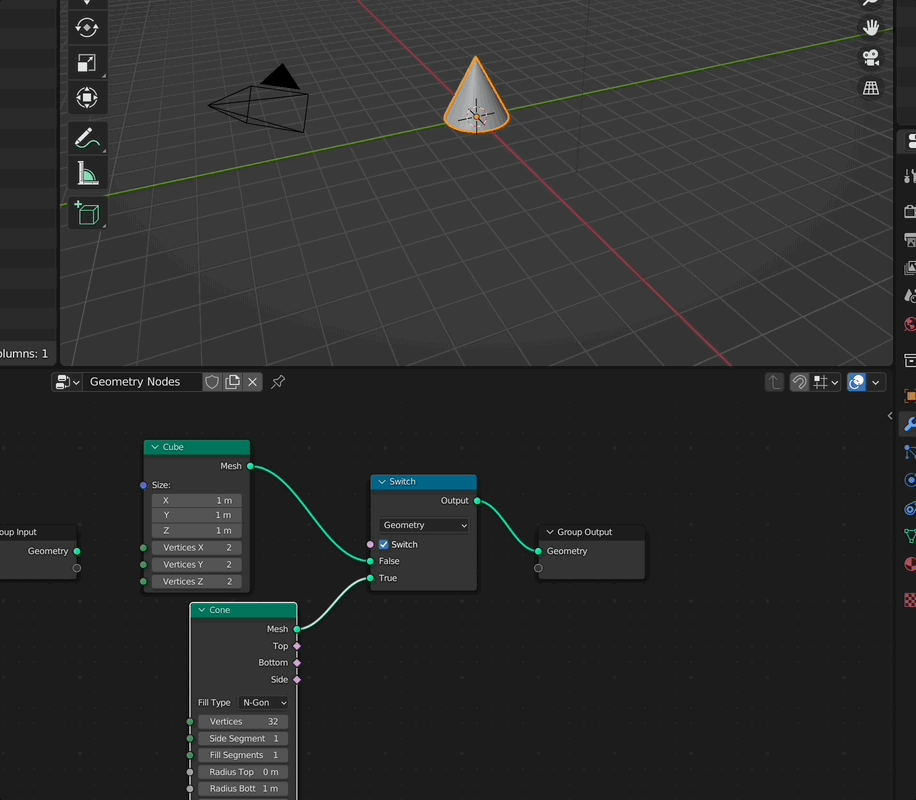Select the camera object in viewport
Viewport: 916px width, 800px height.
[x=260, y=99]
